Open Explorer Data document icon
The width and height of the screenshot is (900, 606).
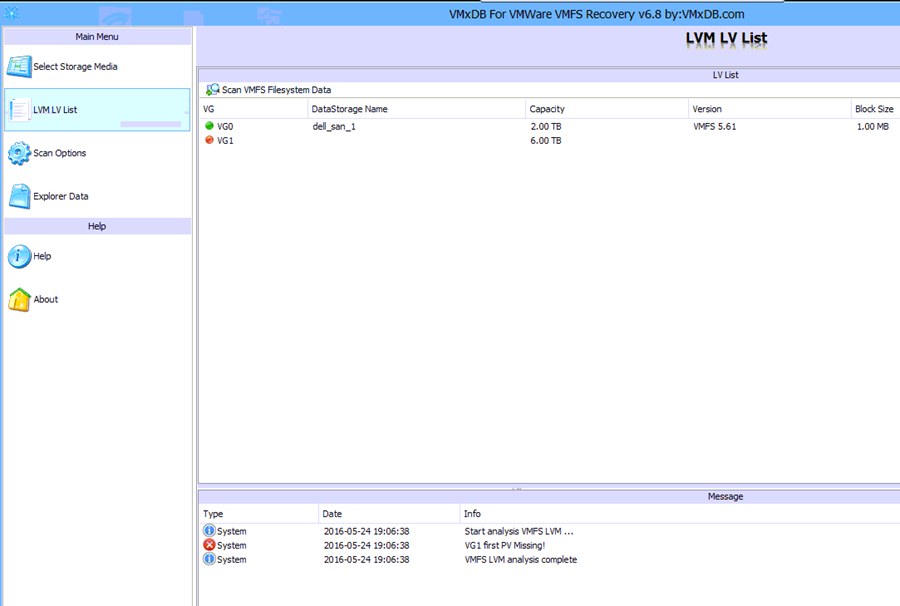(19, 196)
